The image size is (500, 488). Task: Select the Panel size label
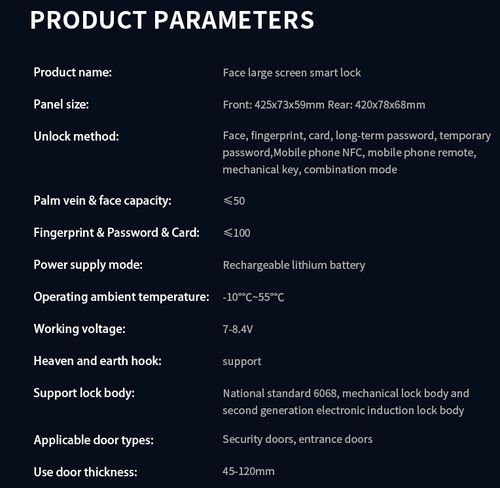pyautogui.click(x=61, y=104)
